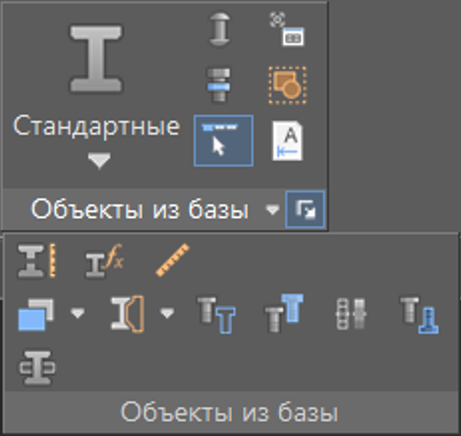Expand the Объекты из базы panel arrow
Image resolution: width=461 pixels, height=436 pixels.
pyautogui.click(x=272, y=210)
